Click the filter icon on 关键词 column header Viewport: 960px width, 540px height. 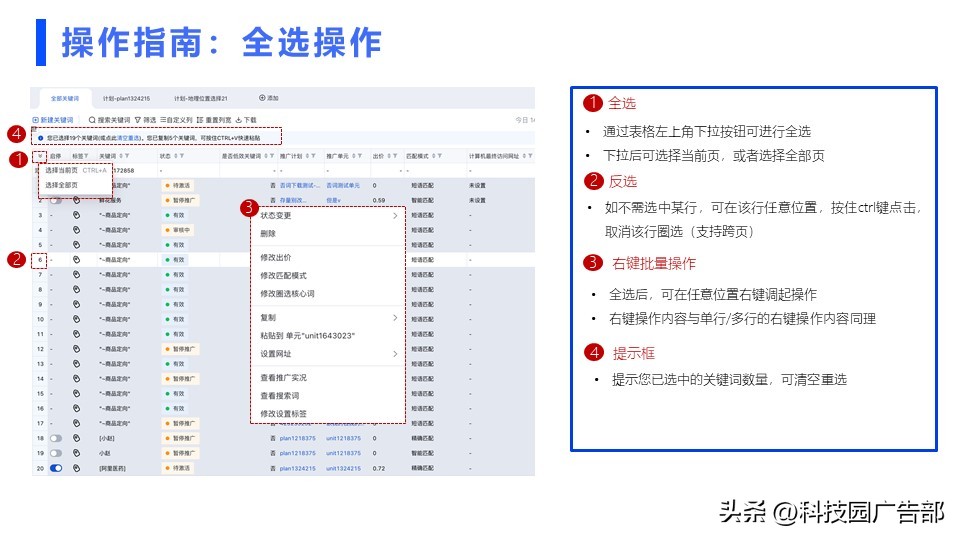(x=127, y=156)
